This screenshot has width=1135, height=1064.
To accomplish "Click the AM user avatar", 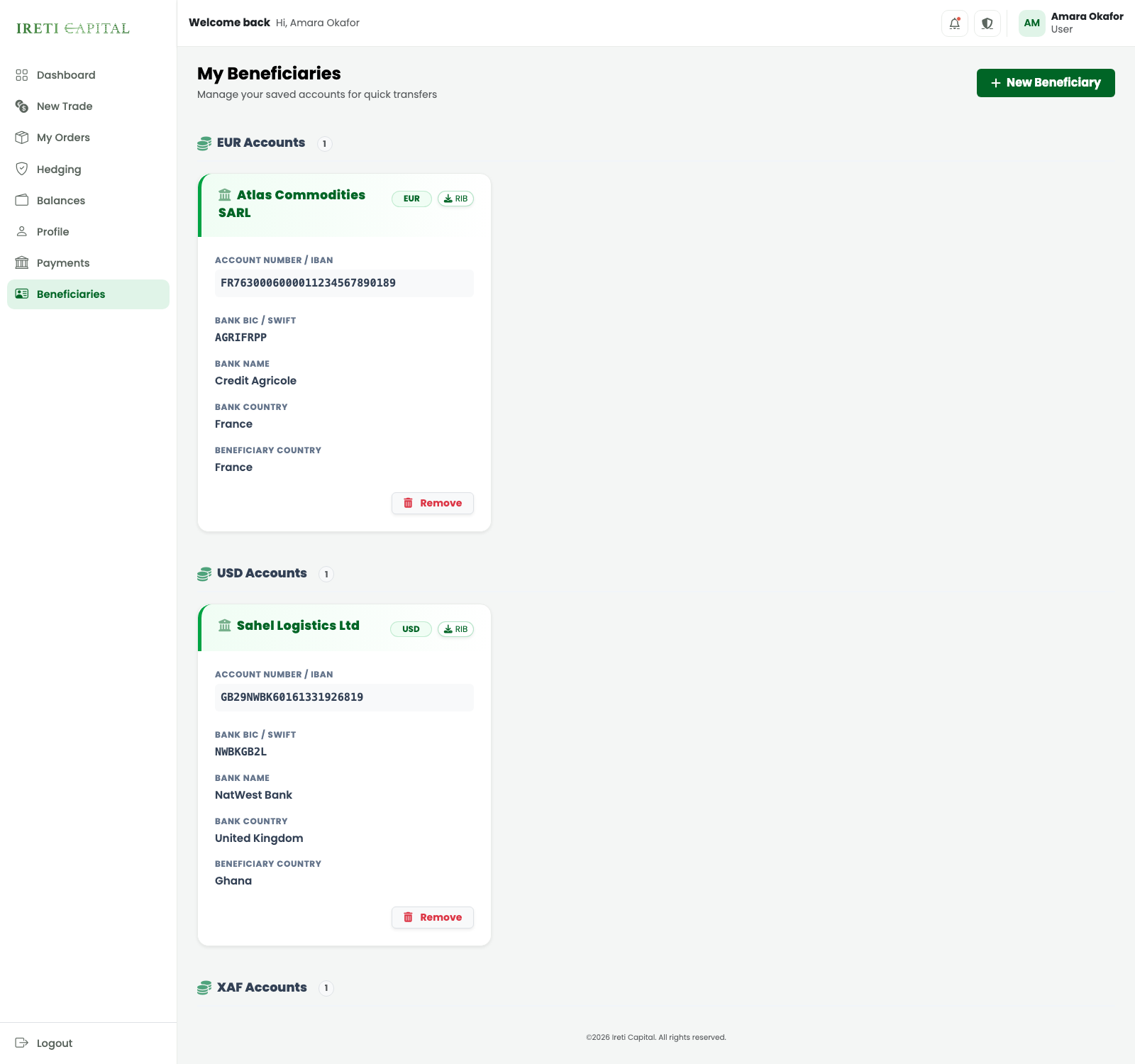I will [x=1032, y=23].
